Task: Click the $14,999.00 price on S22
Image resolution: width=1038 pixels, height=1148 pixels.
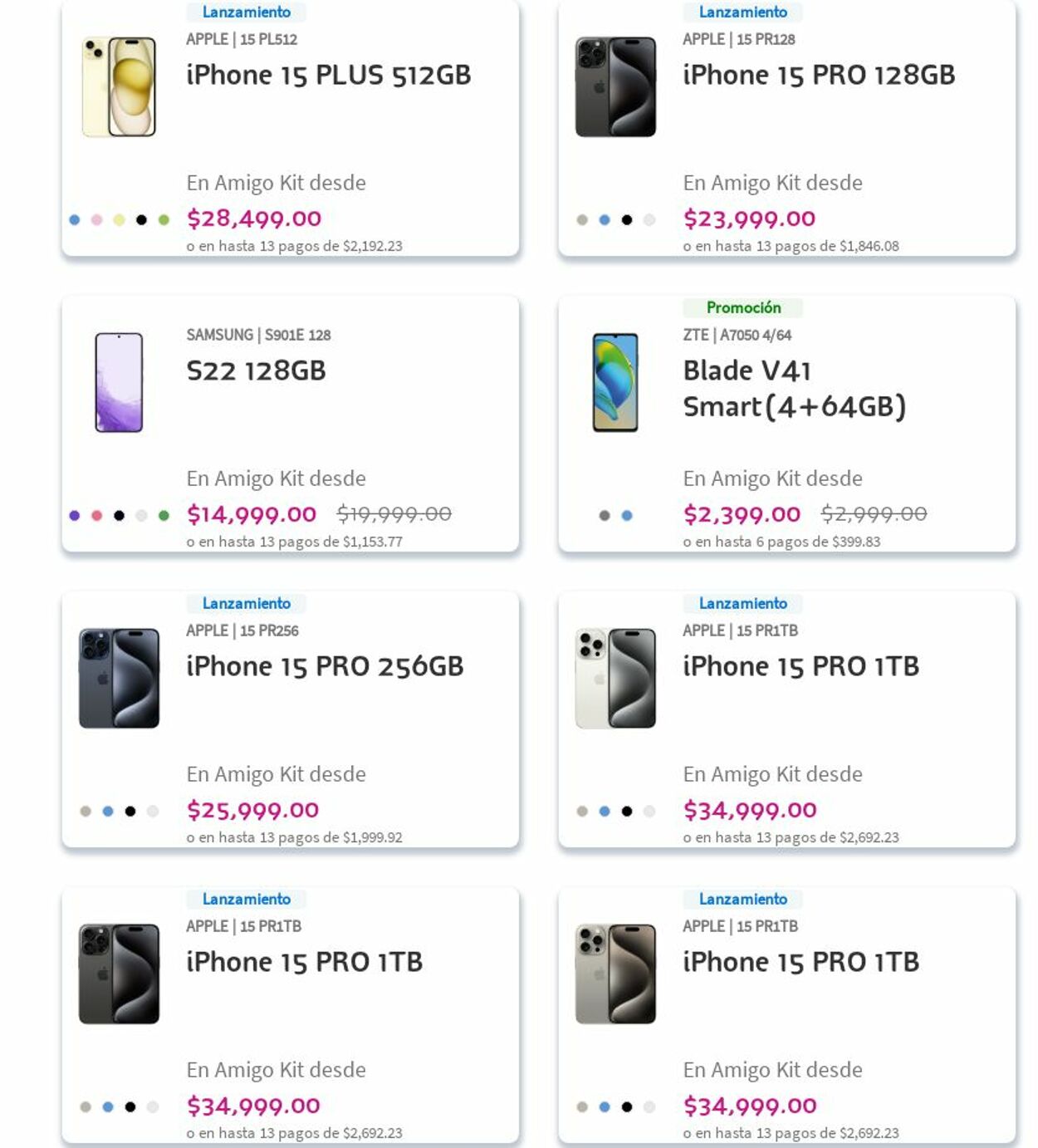Action: [x=252, y=515]
